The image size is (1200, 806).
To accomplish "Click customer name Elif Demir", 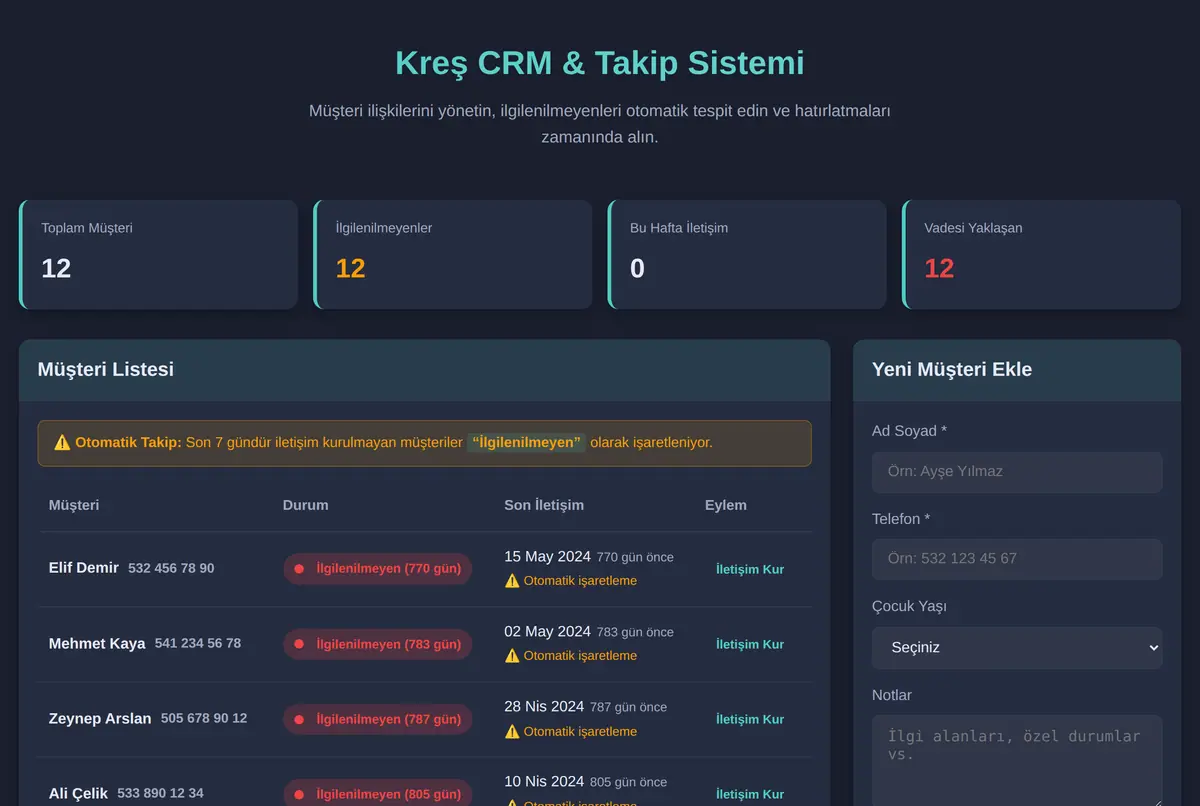I will click(84, 568).
